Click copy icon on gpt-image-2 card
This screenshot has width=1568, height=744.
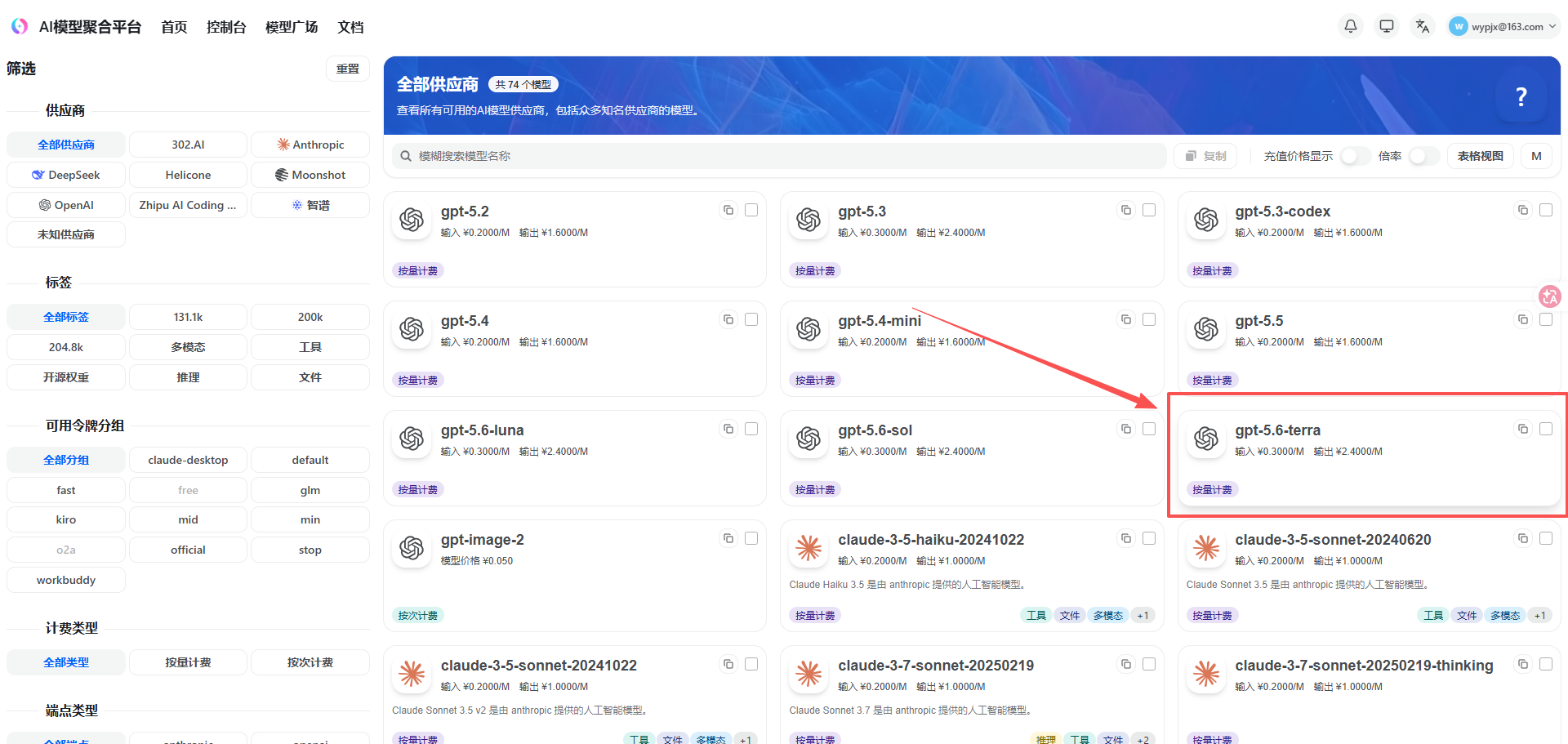pos(728,538)
